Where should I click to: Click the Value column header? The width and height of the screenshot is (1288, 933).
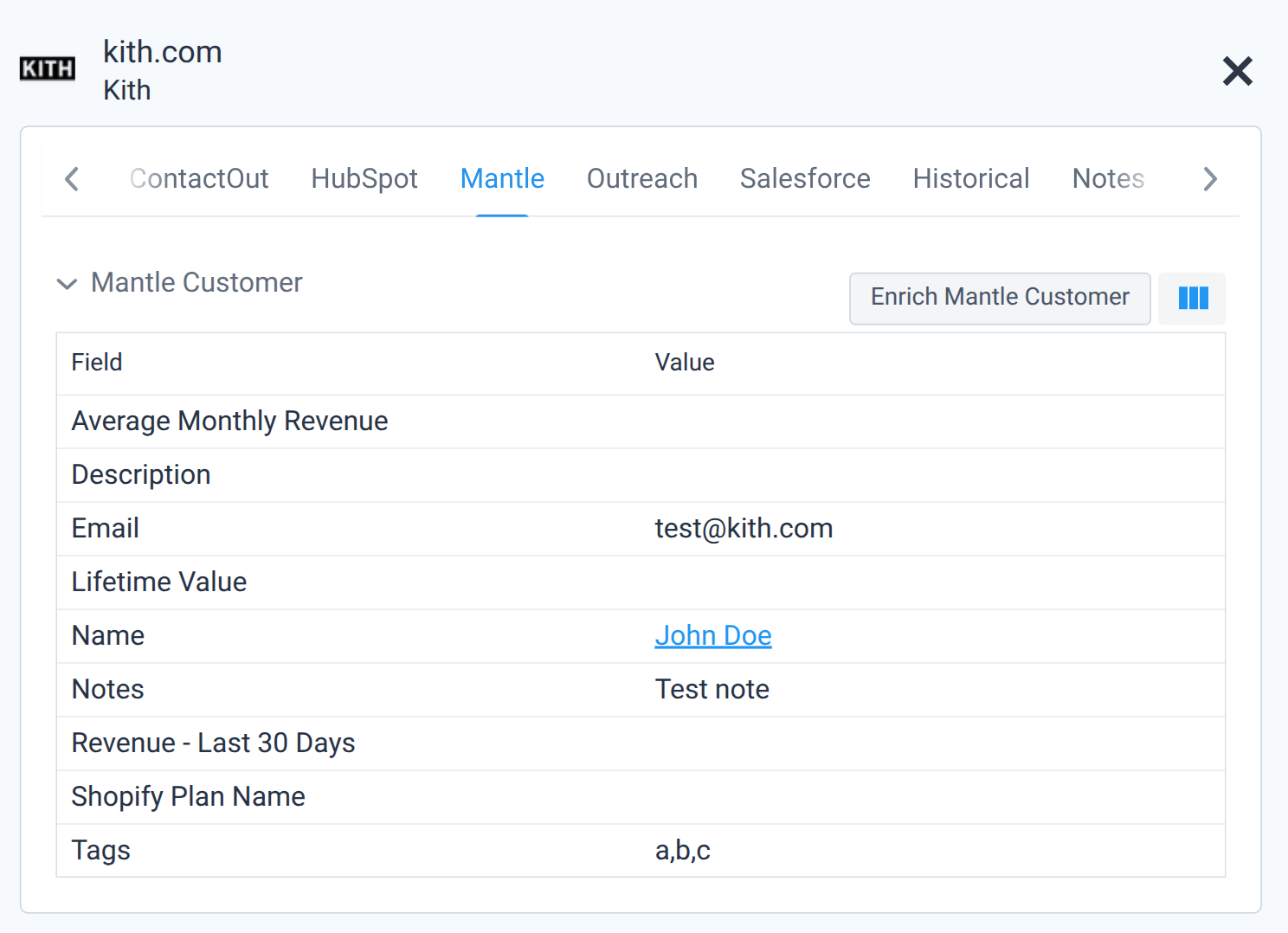pos(684,362)
